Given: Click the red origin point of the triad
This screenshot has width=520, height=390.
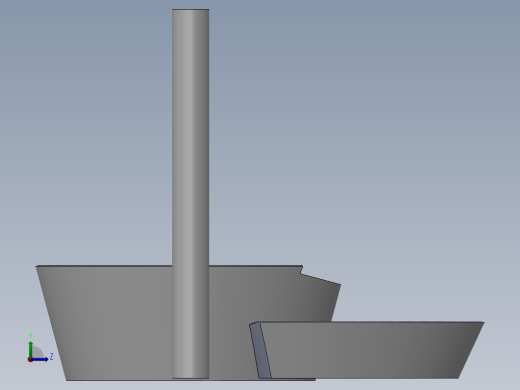Looking at the screenshot, I should [x=30, y=360].
